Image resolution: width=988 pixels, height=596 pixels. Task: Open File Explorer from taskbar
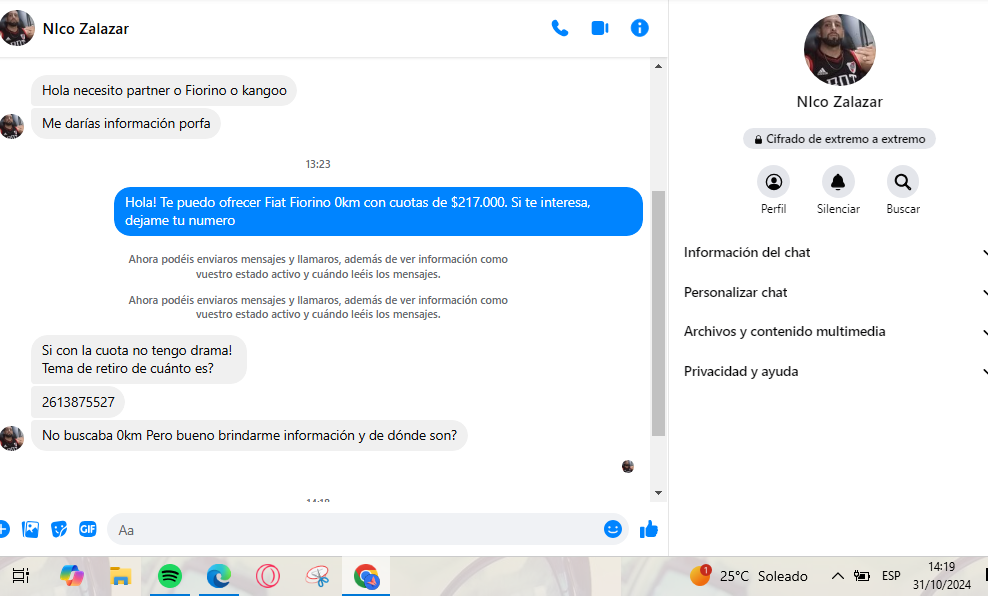(120, 576)
